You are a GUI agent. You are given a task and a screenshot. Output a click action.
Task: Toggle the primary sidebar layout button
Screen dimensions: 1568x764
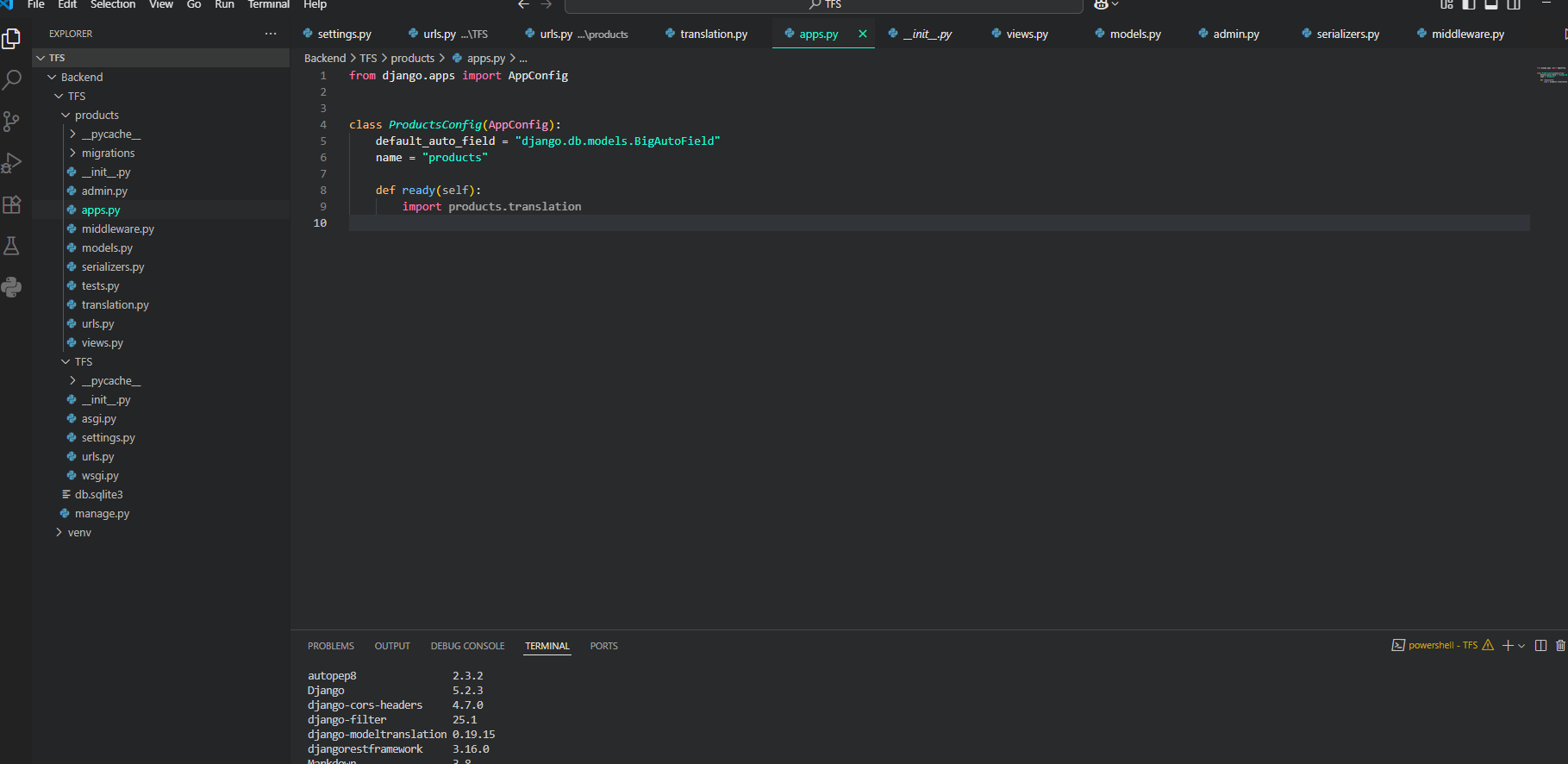coord(1469,4)
